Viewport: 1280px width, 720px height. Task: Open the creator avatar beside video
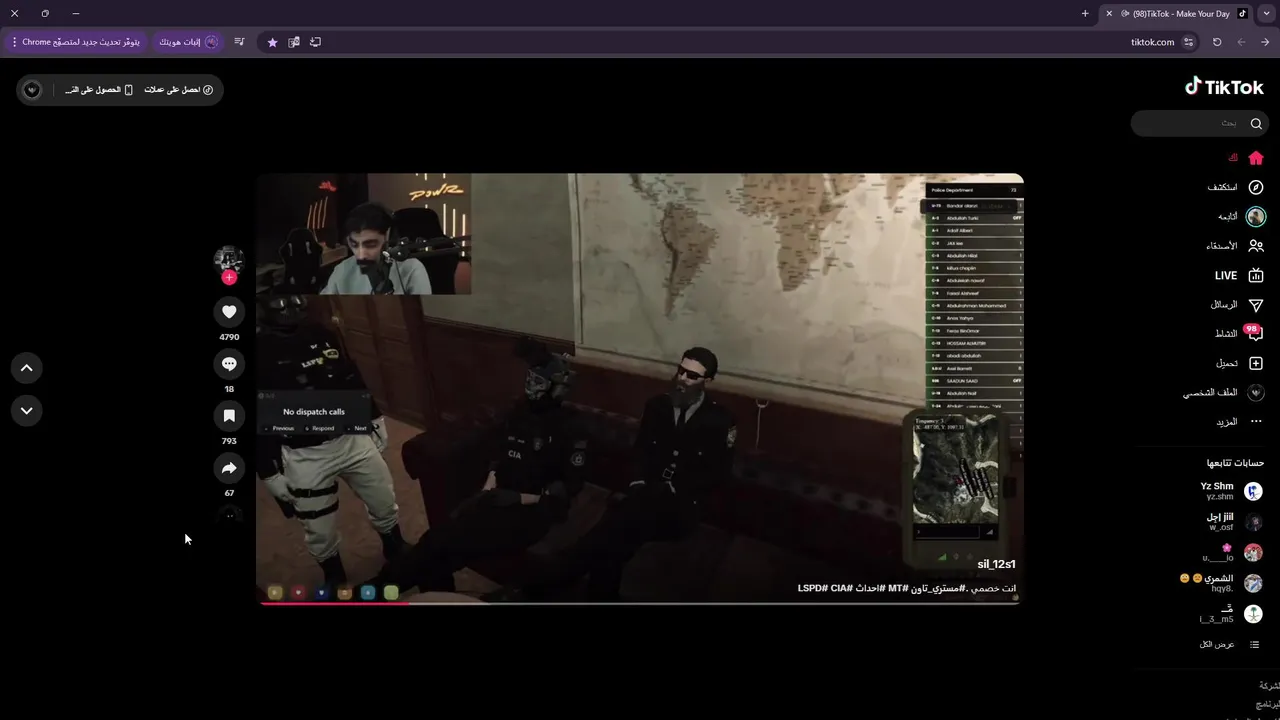(229, 261)
